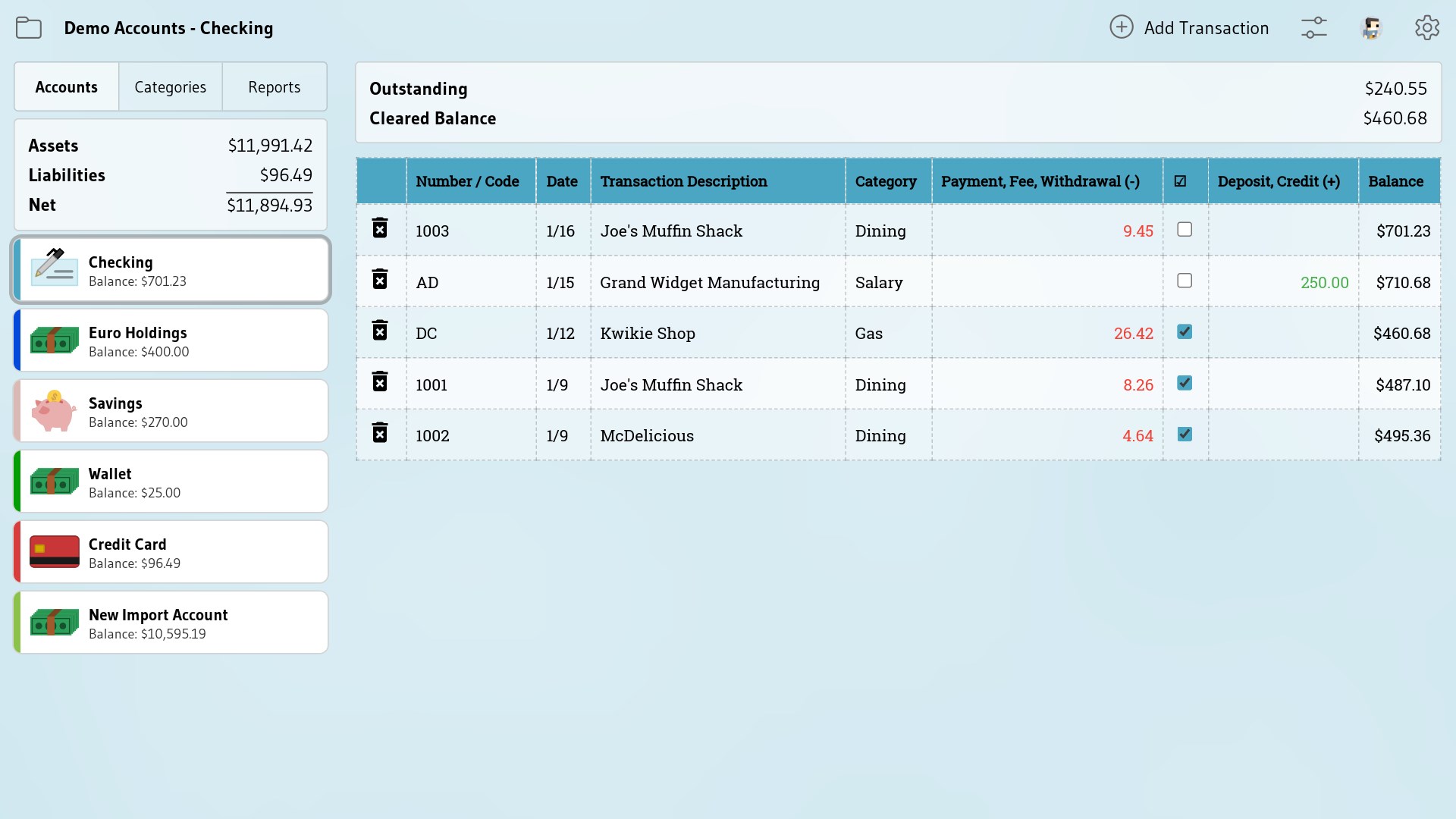Switch to the Categories tab

[170, 87]
